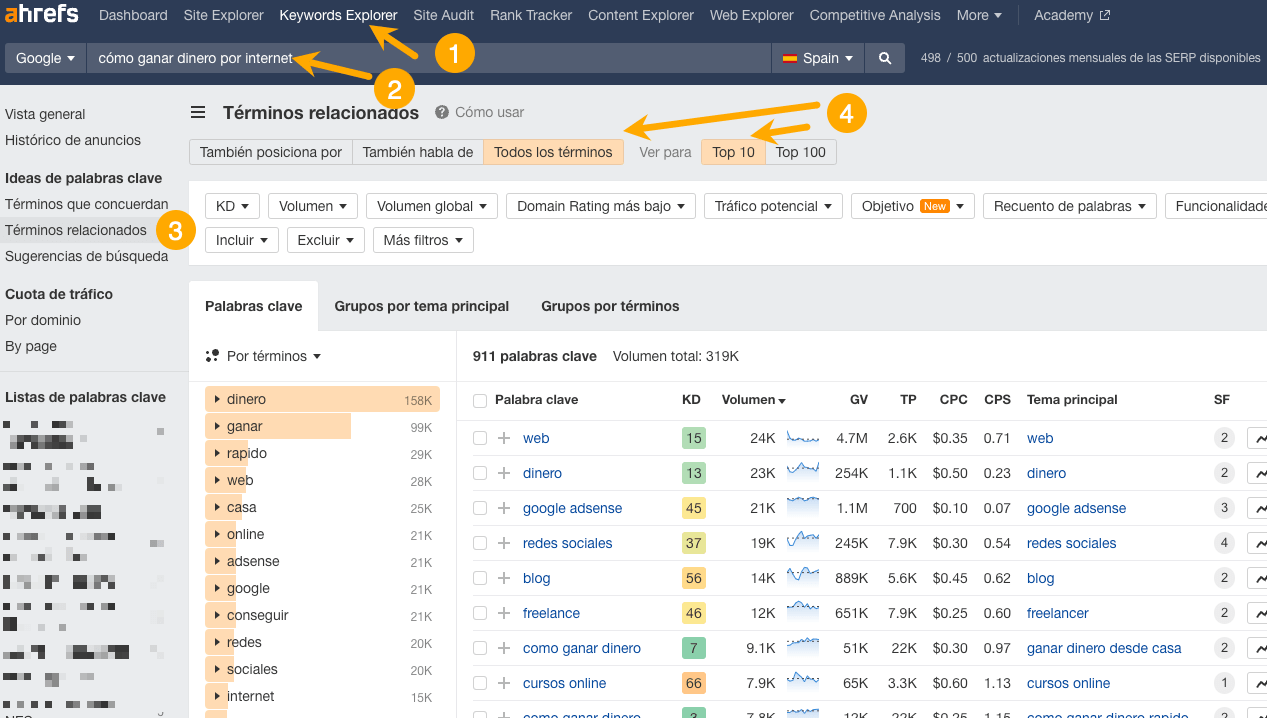Image resolution: width=1267 pixels, height=718 pixels.
Task: Click the volume trend sparkline for google adsense
Action: [x=802, y=508]
